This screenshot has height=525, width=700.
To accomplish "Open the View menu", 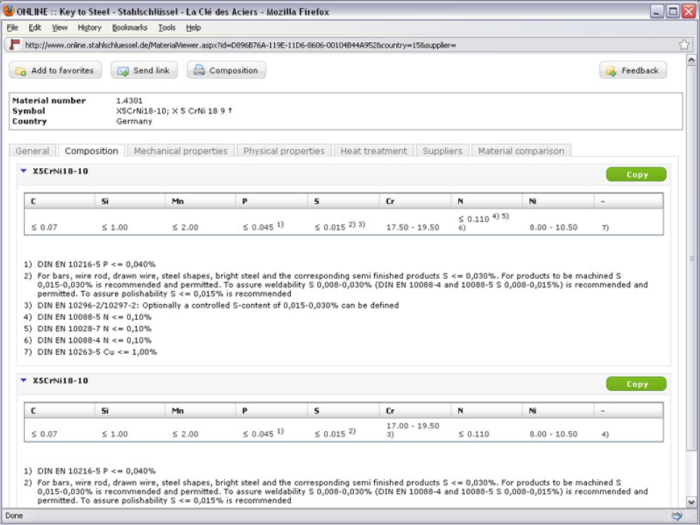I will 59,28.
